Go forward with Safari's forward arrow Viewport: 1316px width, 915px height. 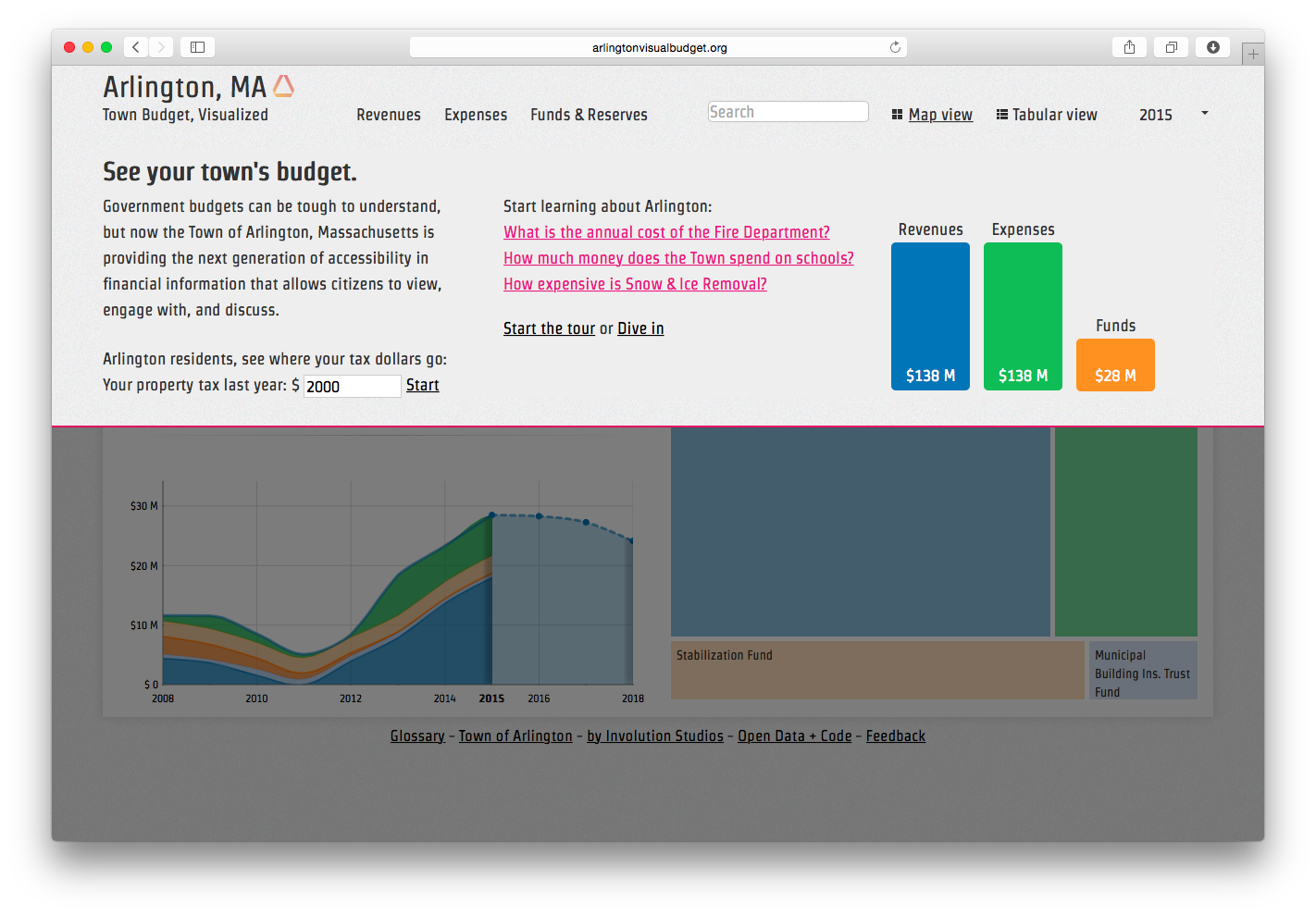pyautogui.click(x=161, y=47)
